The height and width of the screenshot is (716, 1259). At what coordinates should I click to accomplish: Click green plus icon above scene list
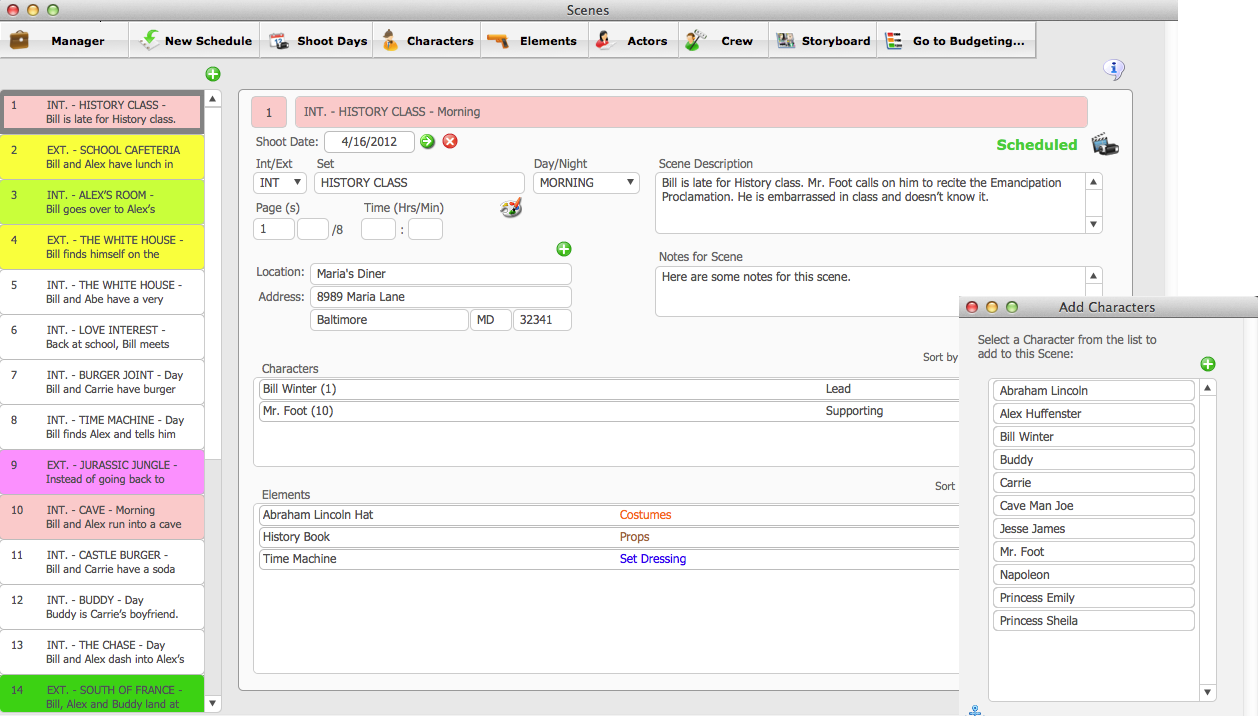(213, 74)
